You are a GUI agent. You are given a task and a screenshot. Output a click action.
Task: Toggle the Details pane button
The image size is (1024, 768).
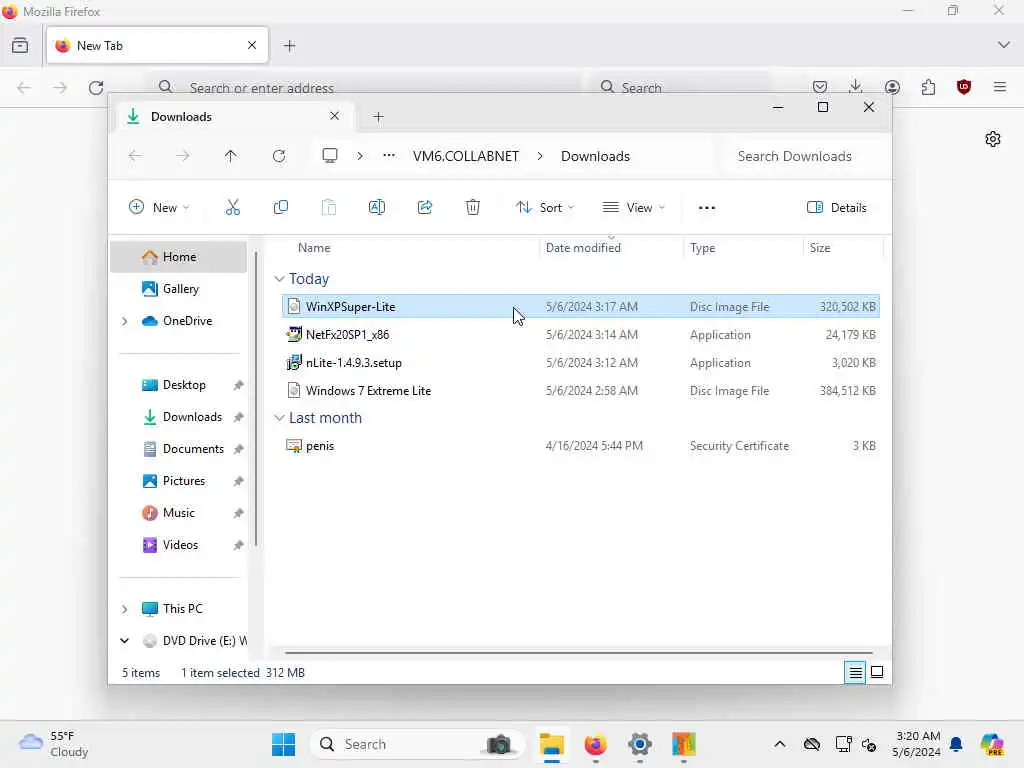[x=837, y=208]
